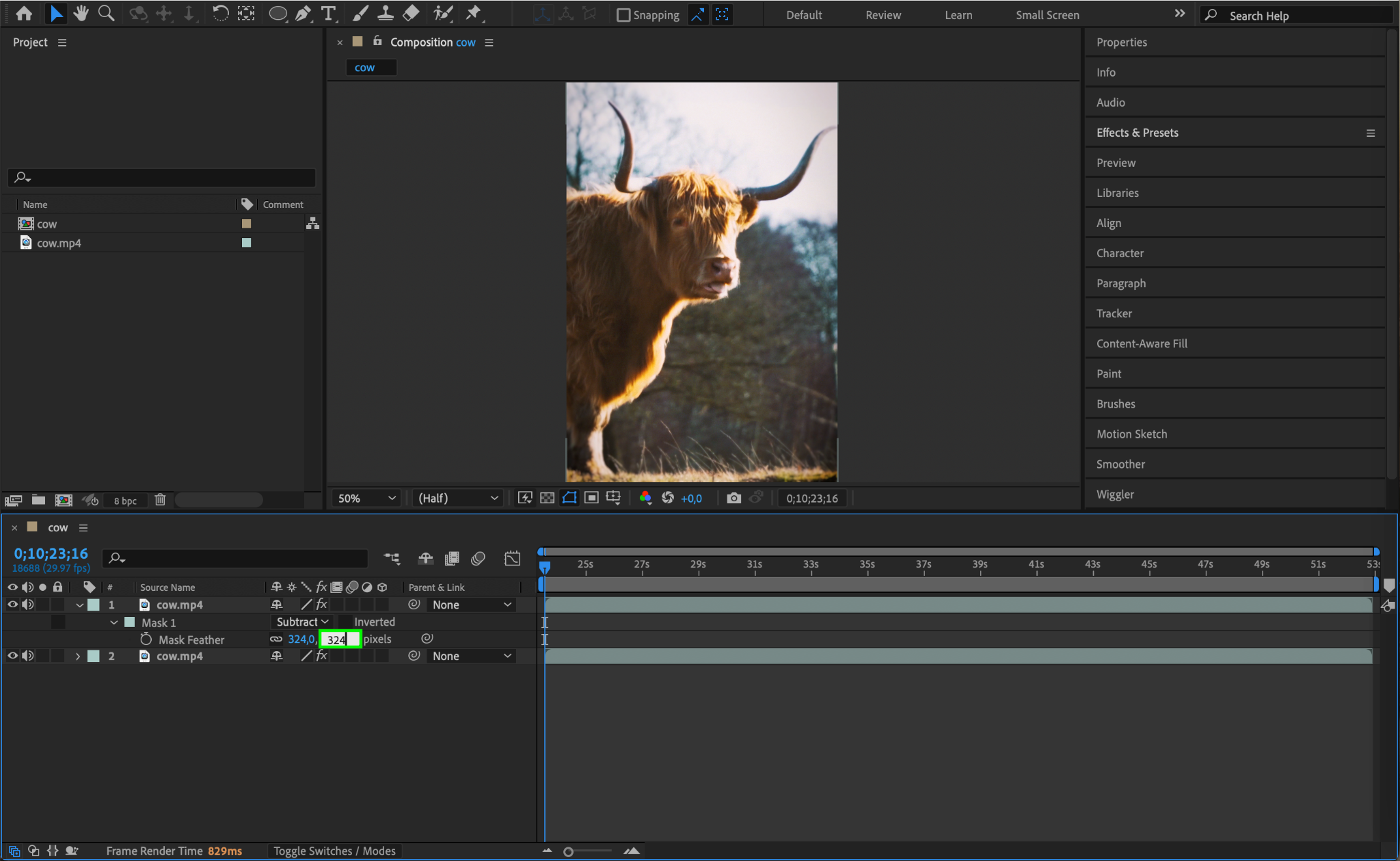Expand layer 2 cow.mp4 properties
The height and width of the screenshot is (861, 1400).
78,656
